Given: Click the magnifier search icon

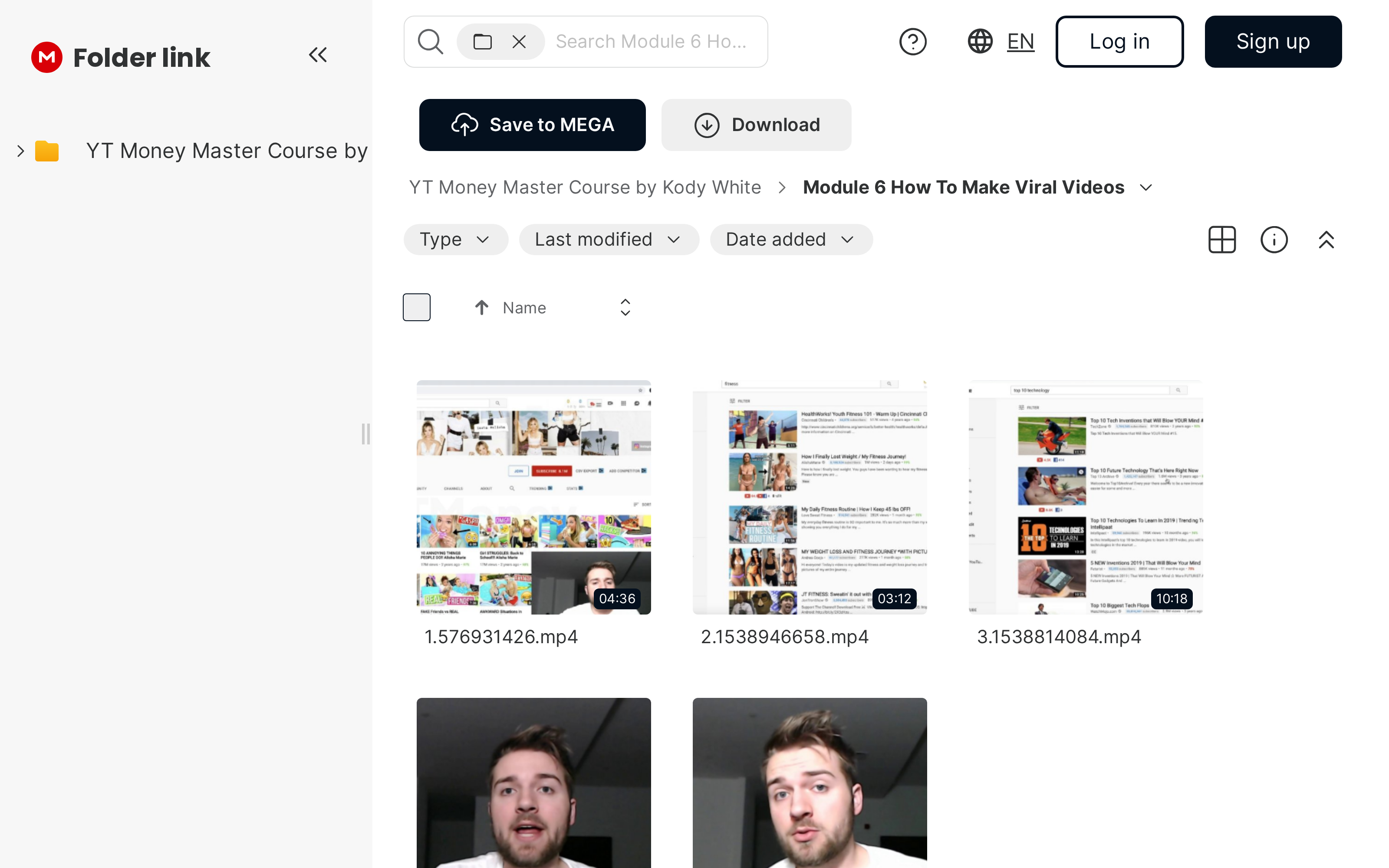Looking at the screenshot, I should [430, 42].
